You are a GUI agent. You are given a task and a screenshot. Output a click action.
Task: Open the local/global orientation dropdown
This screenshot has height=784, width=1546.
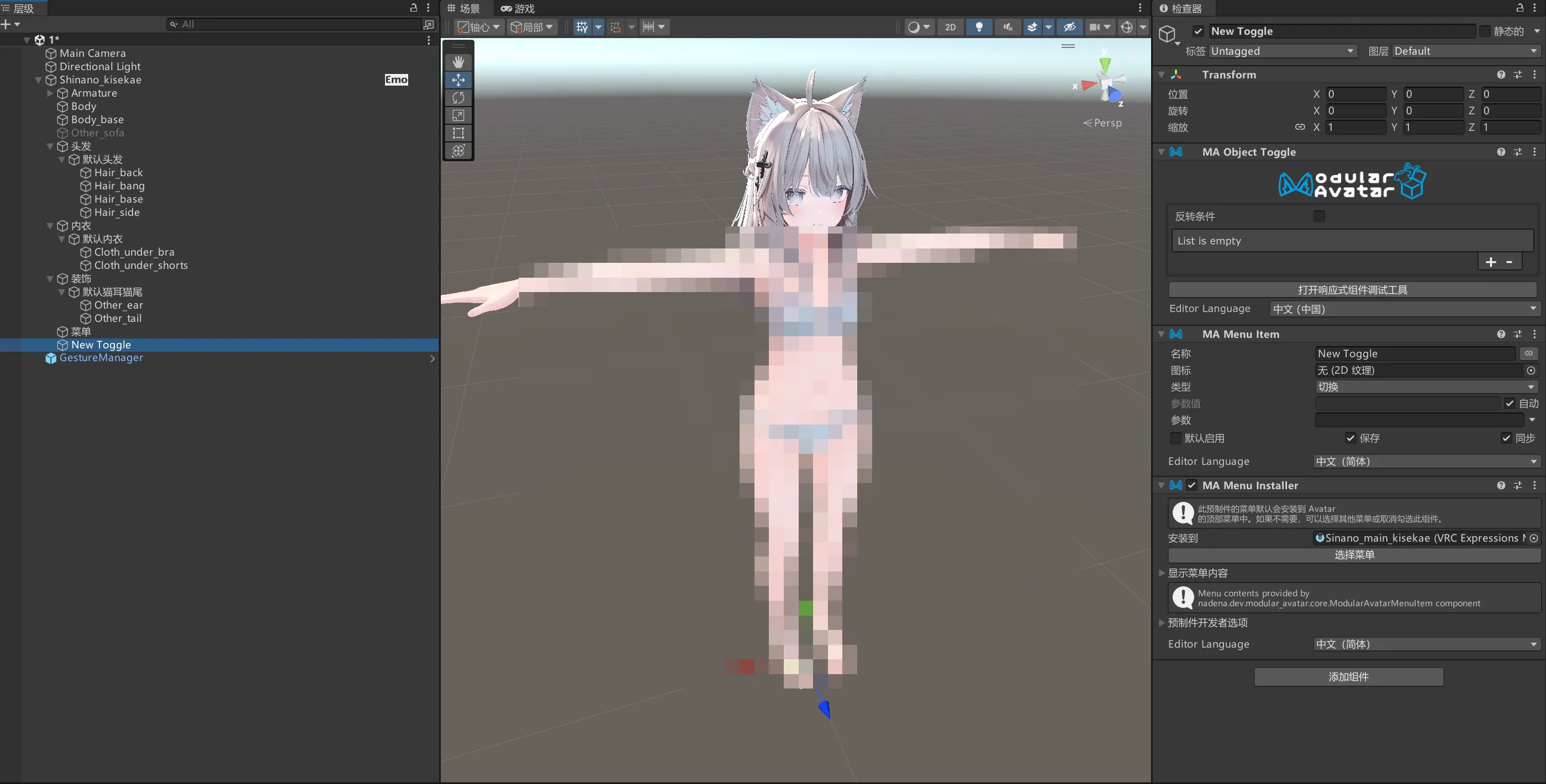coord(532,27)
